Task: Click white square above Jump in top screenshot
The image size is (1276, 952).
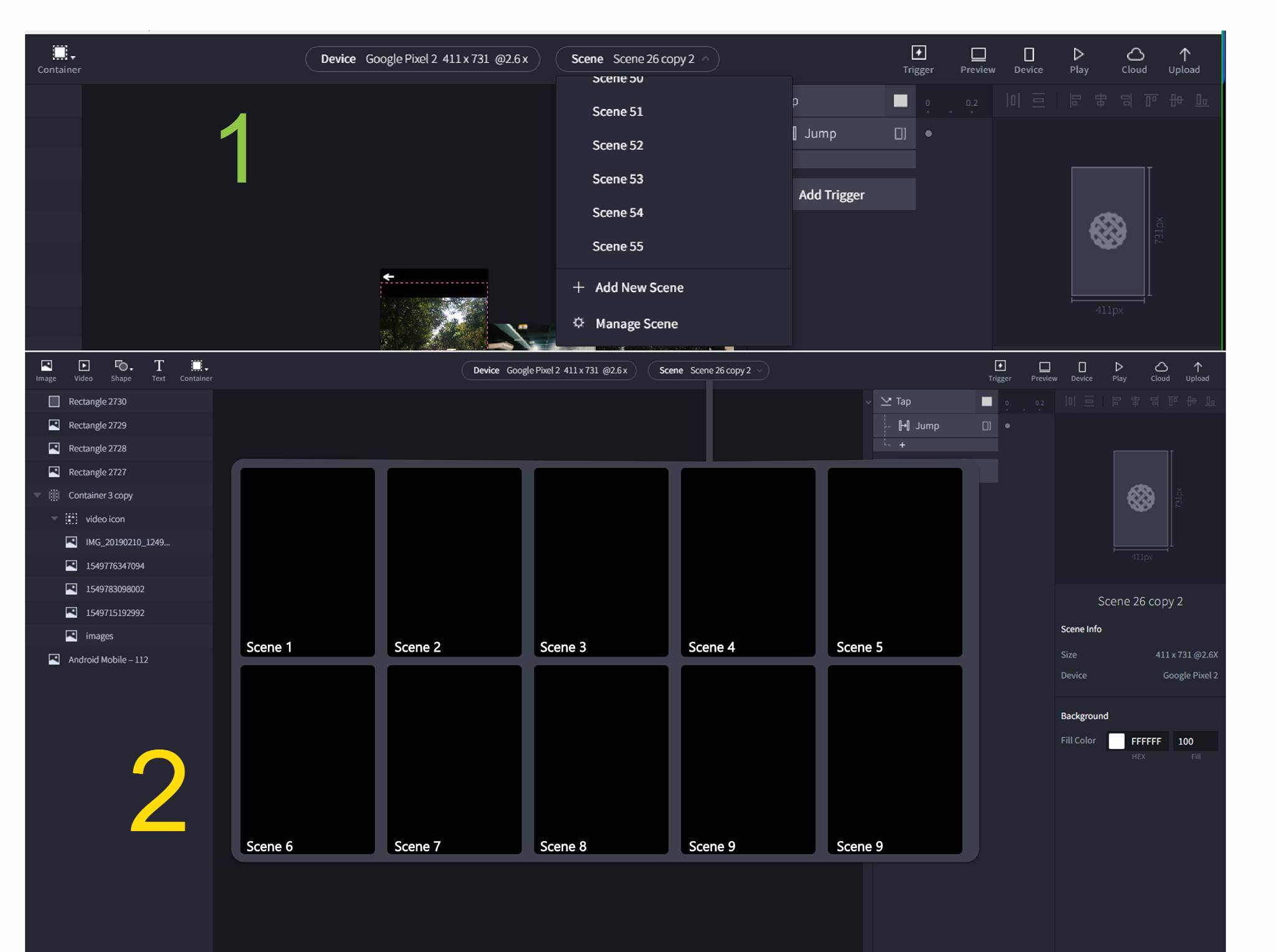Action: 900,100
